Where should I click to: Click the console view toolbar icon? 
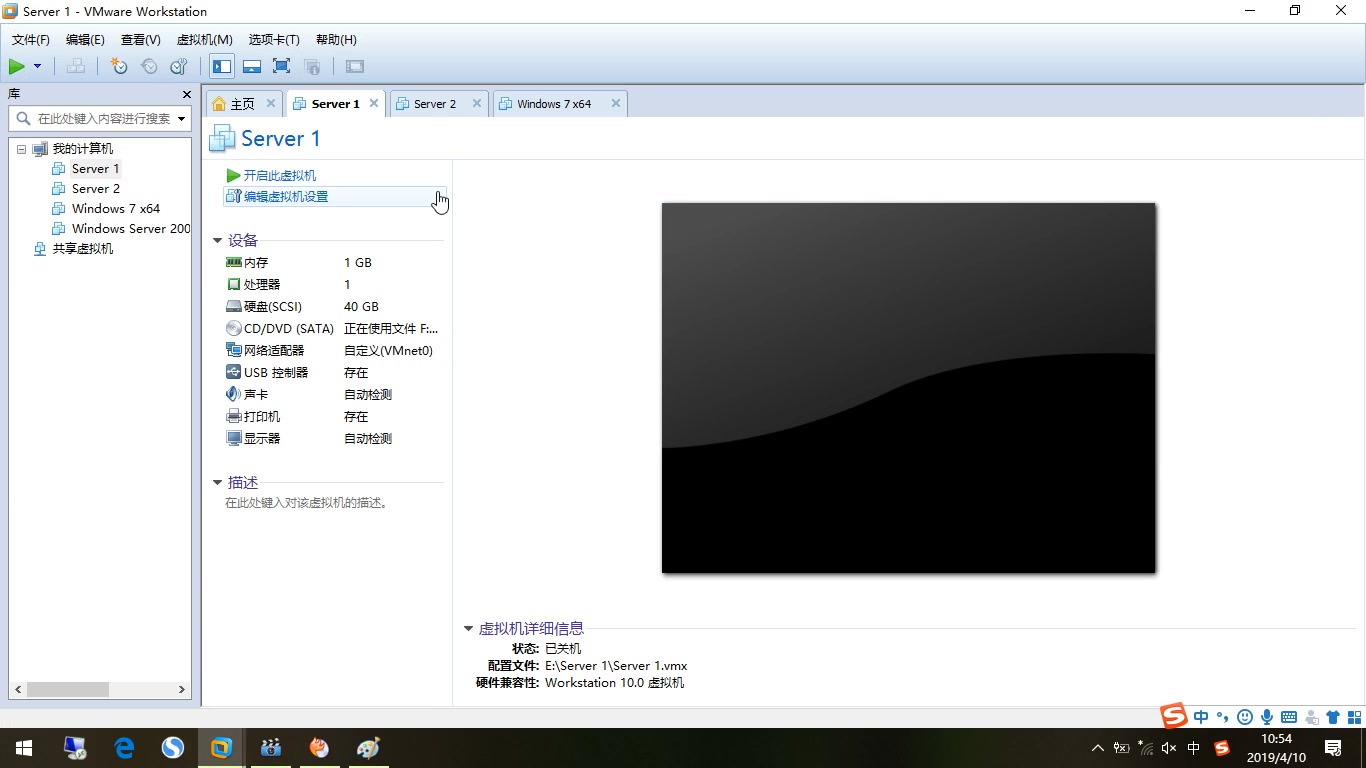coord(355,67)
